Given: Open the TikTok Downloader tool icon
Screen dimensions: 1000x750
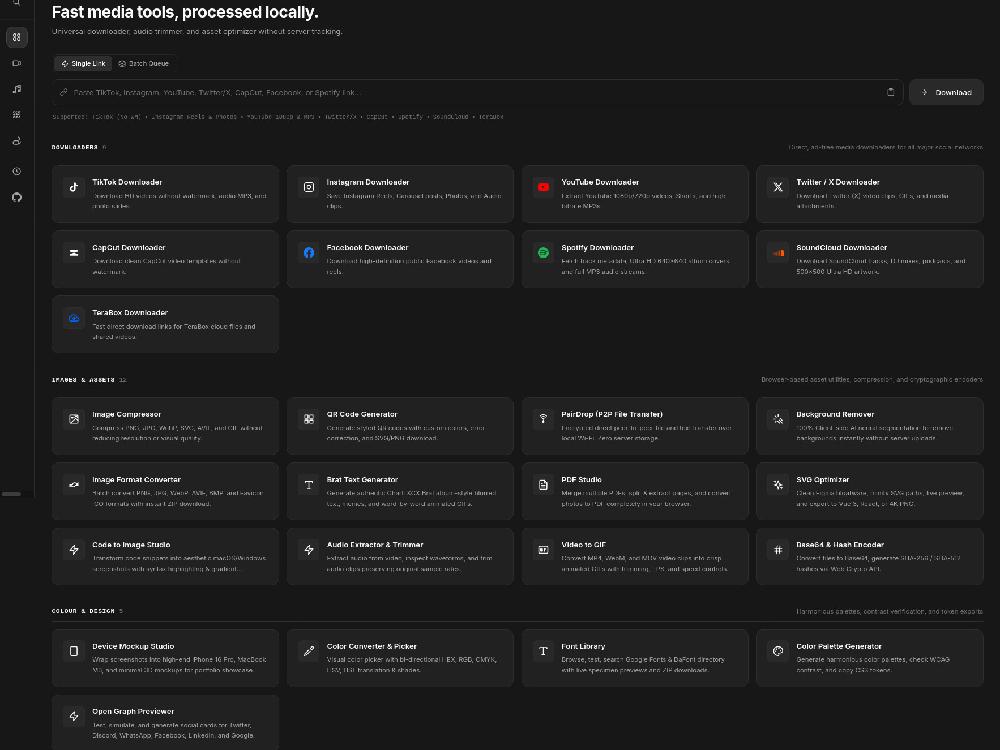Looking at the screenshot, I should pos(74,188).
